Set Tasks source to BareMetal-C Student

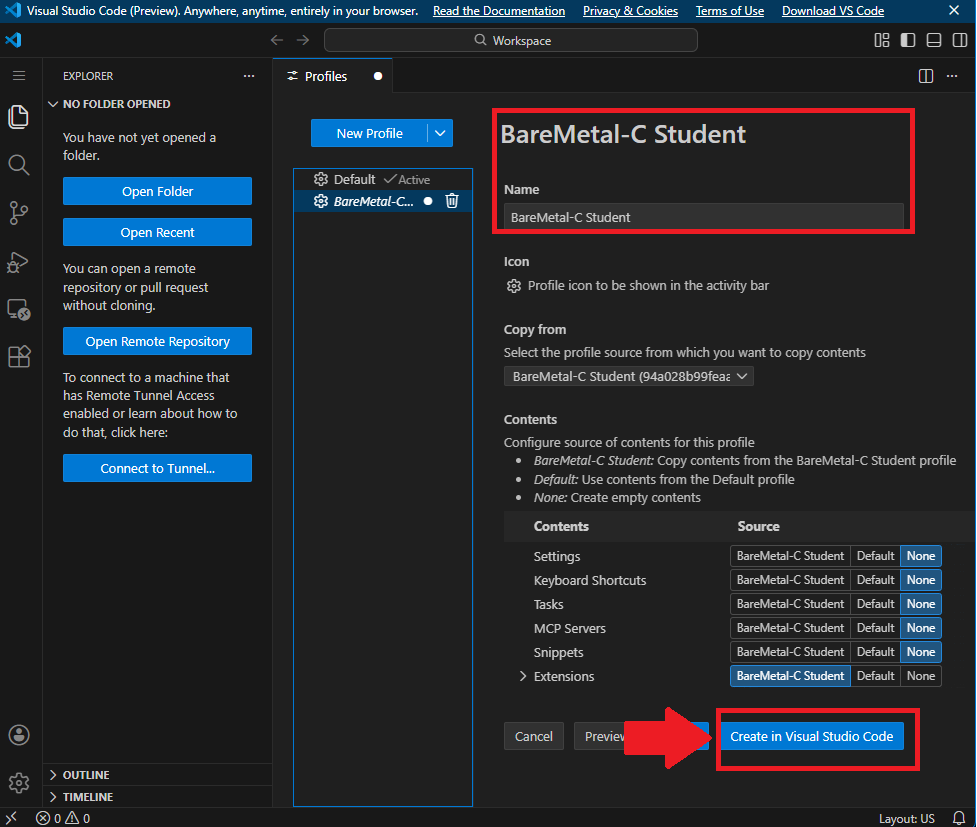point(790,604)
